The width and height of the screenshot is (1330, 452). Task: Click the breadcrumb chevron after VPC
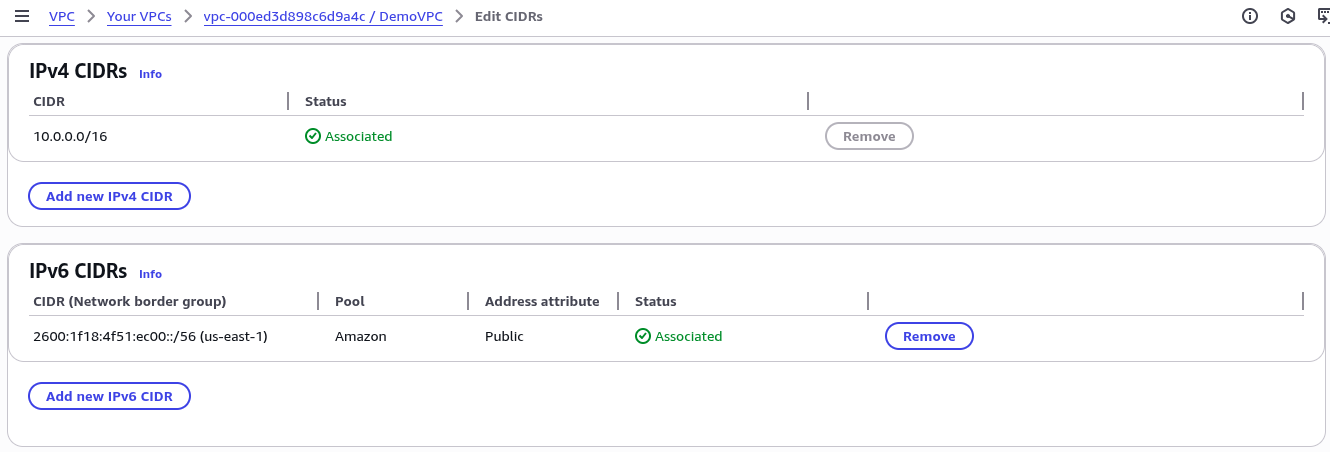91,17
